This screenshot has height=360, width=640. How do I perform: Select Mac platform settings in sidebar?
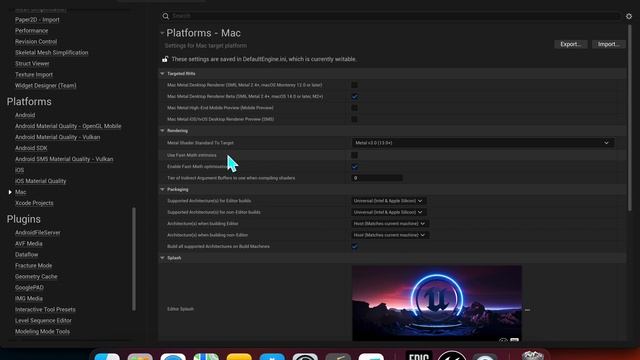[20, 192]
